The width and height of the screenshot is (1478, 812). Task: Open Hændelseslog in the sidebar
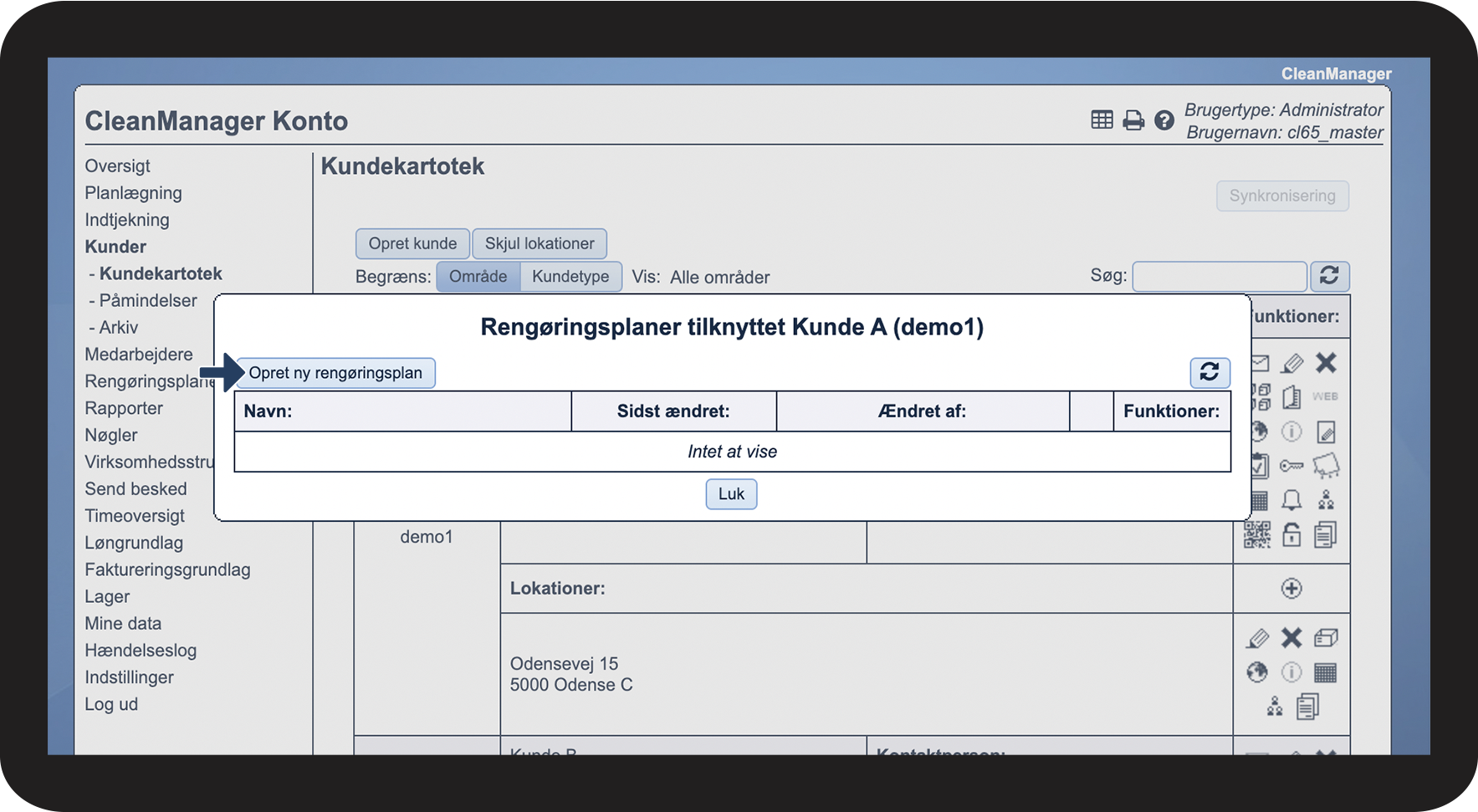pos(141,650)
